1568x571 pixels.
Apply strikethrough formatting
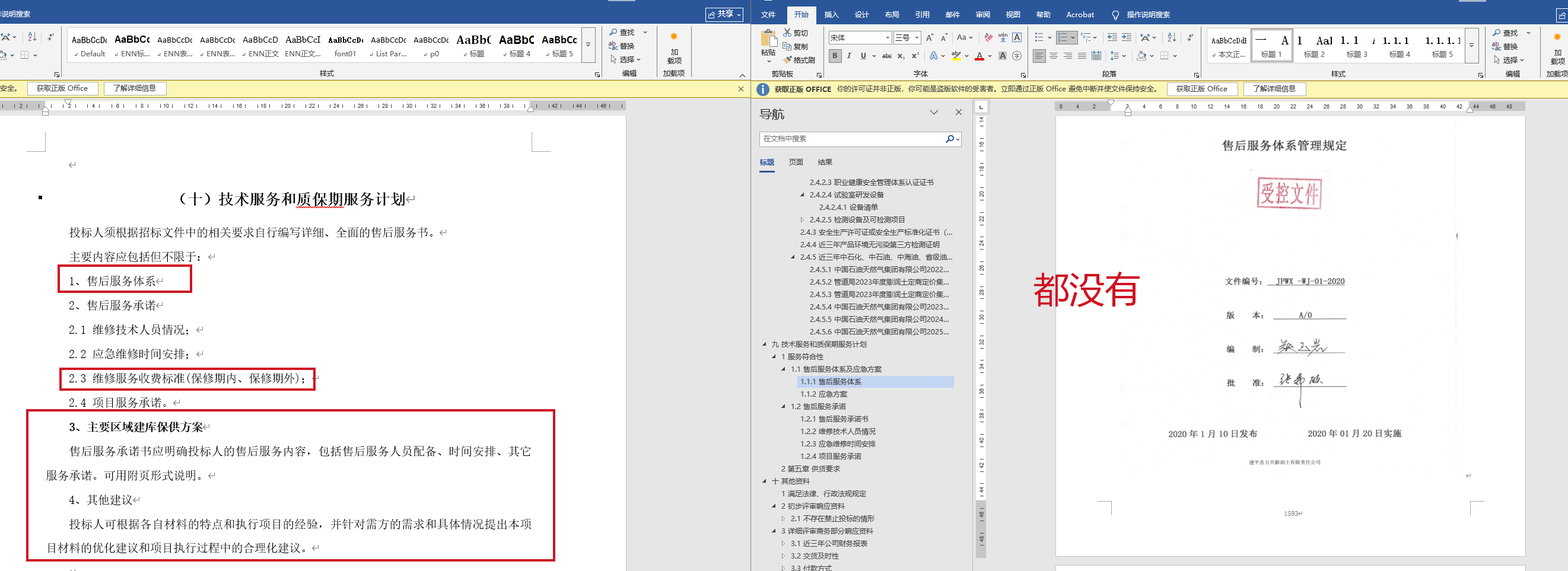887,56
